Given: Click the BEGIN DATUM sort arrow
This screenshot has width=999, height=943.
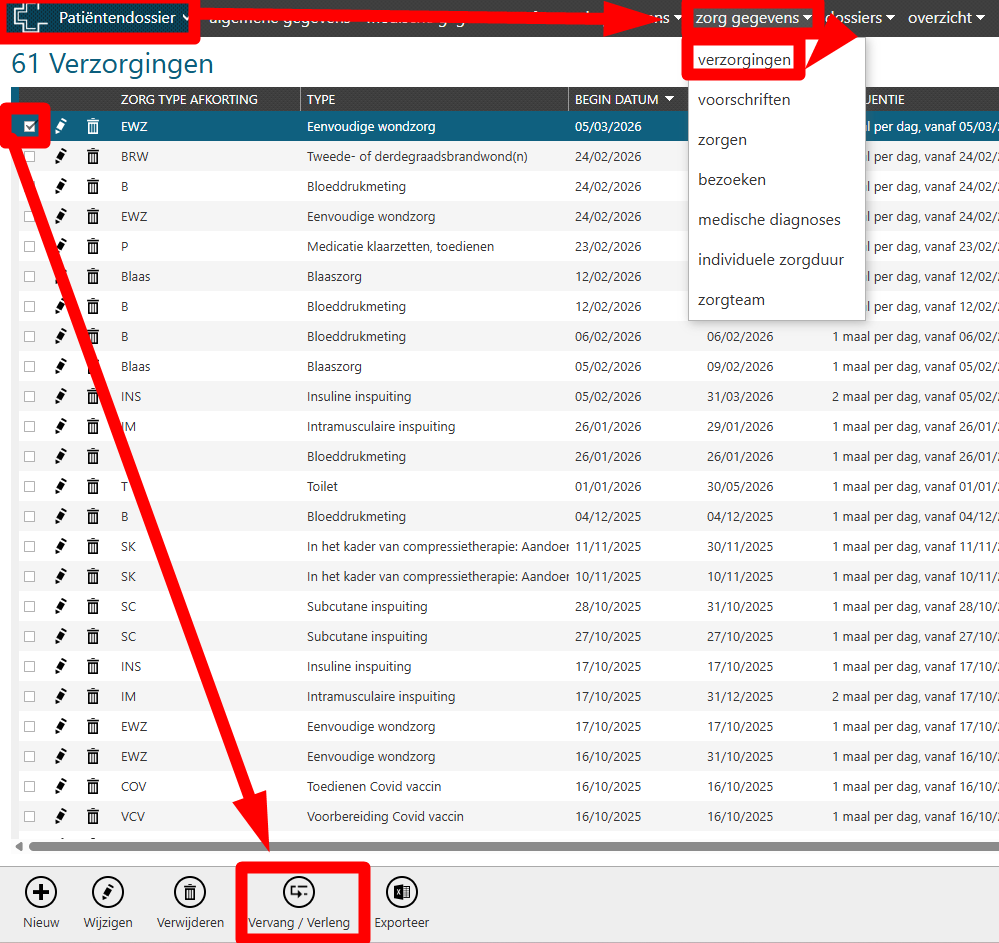Looking at the screenshot, I should tap(670, 99).
